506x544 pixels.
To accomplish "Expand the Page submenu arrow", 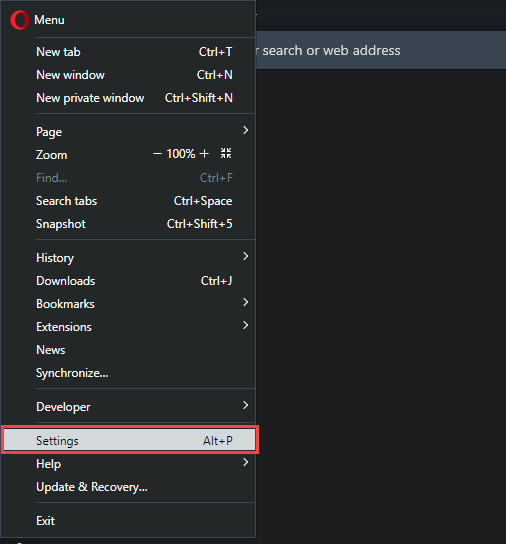I will pos(245,130).
